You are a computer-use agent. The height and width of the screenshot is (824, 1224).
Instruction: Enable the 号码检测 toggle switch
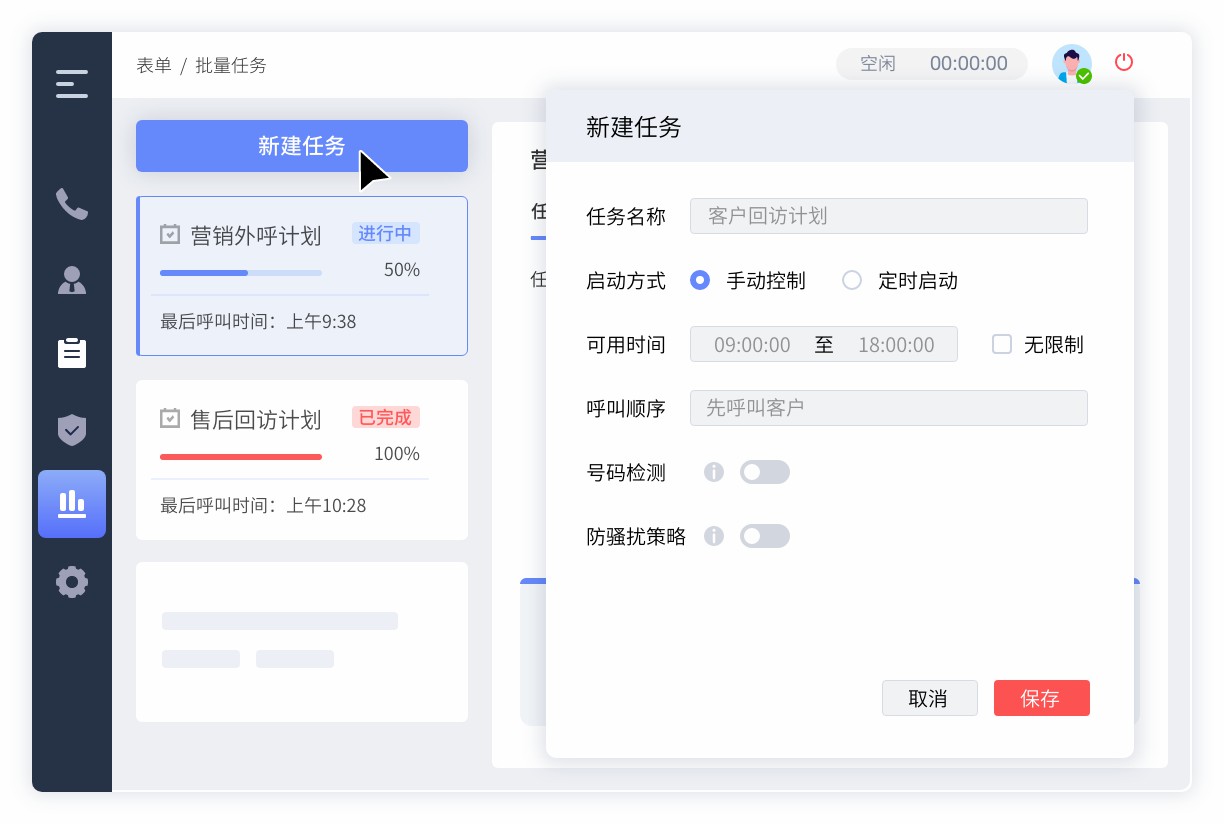[x=765, y=472]
